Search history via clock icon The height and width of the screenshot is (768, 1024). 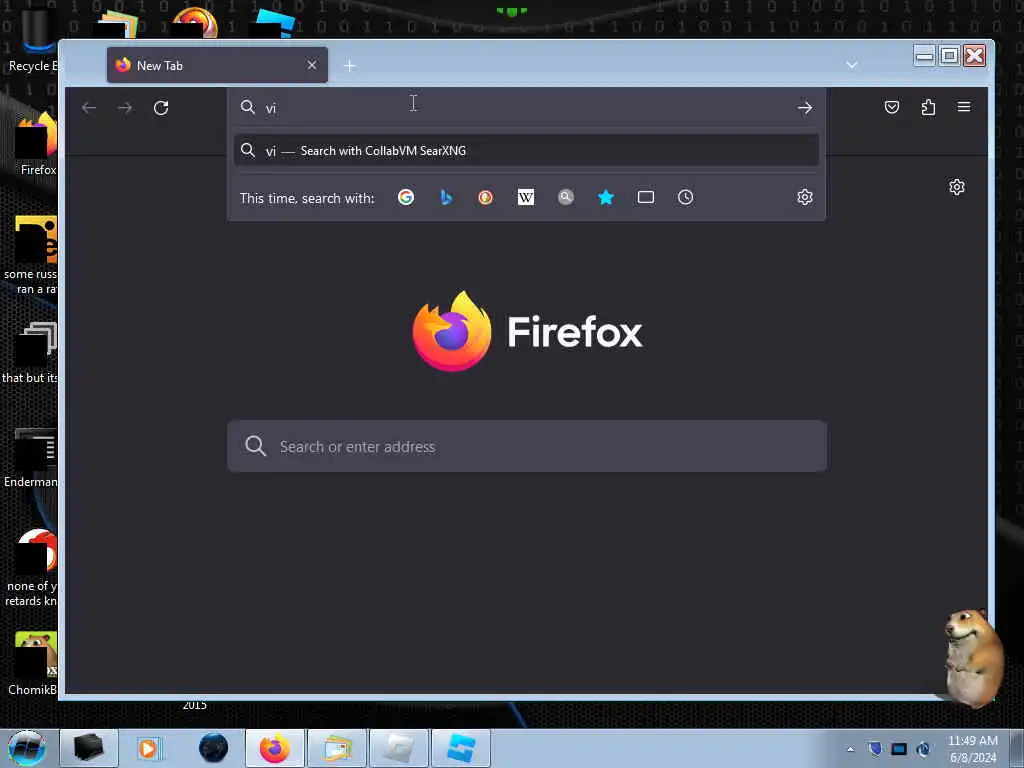[685, 197]
